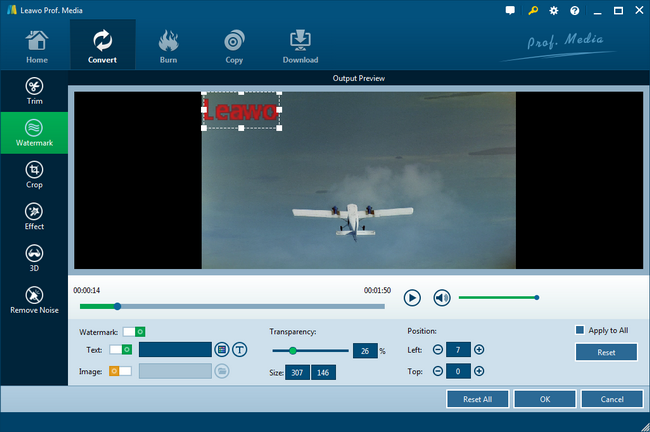This screenshot has height=432, width=650.
Task: Click the Reset All button
Action: 477,399
